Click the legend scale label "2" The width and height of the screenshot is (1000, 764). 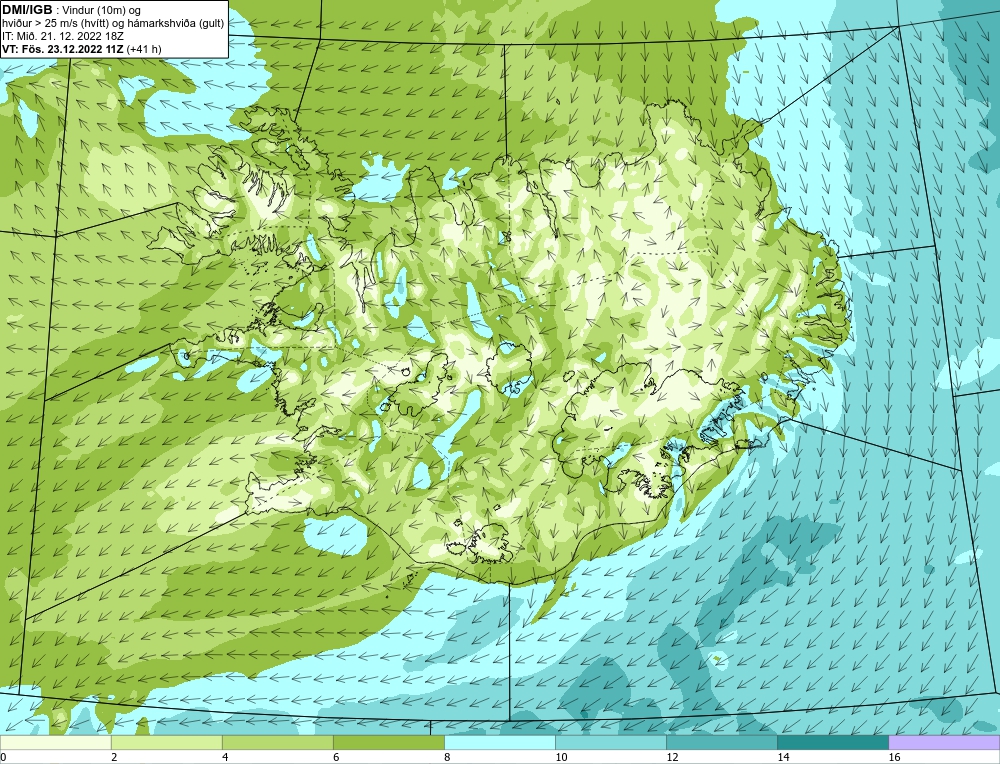click(x=114, y=757)
